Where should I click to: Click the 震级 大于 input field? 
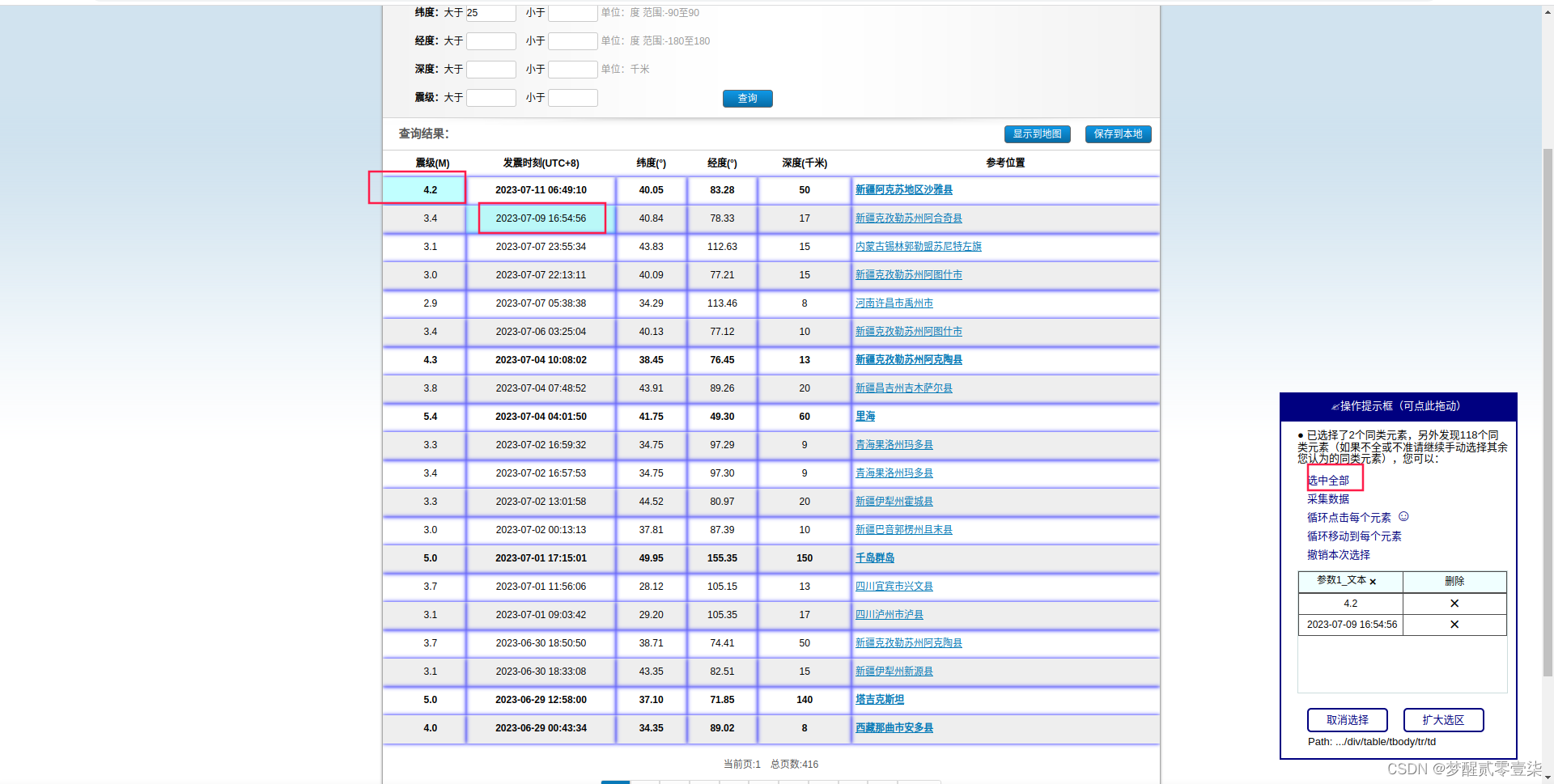490,98
